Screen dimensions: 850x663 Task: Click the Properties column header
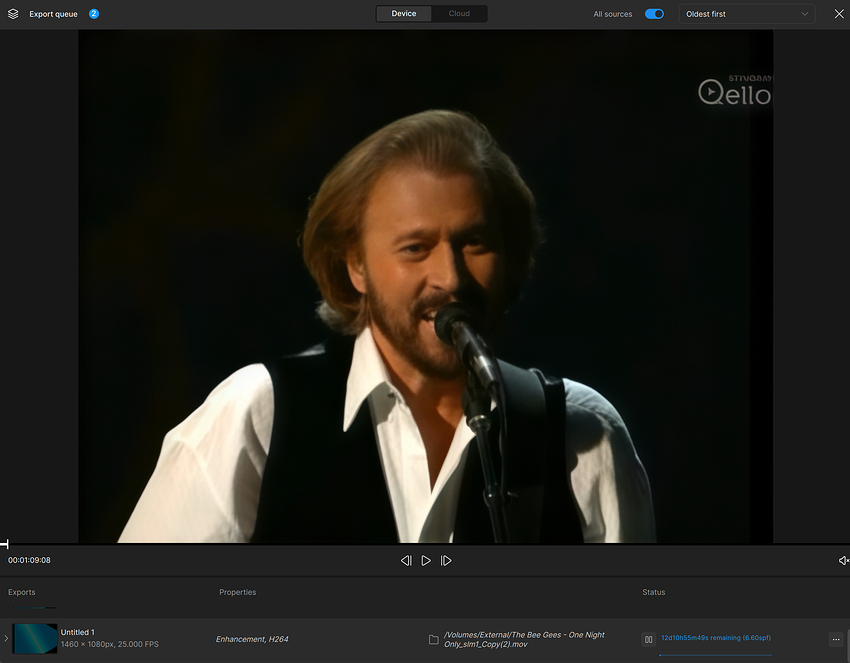click(237, 592)
